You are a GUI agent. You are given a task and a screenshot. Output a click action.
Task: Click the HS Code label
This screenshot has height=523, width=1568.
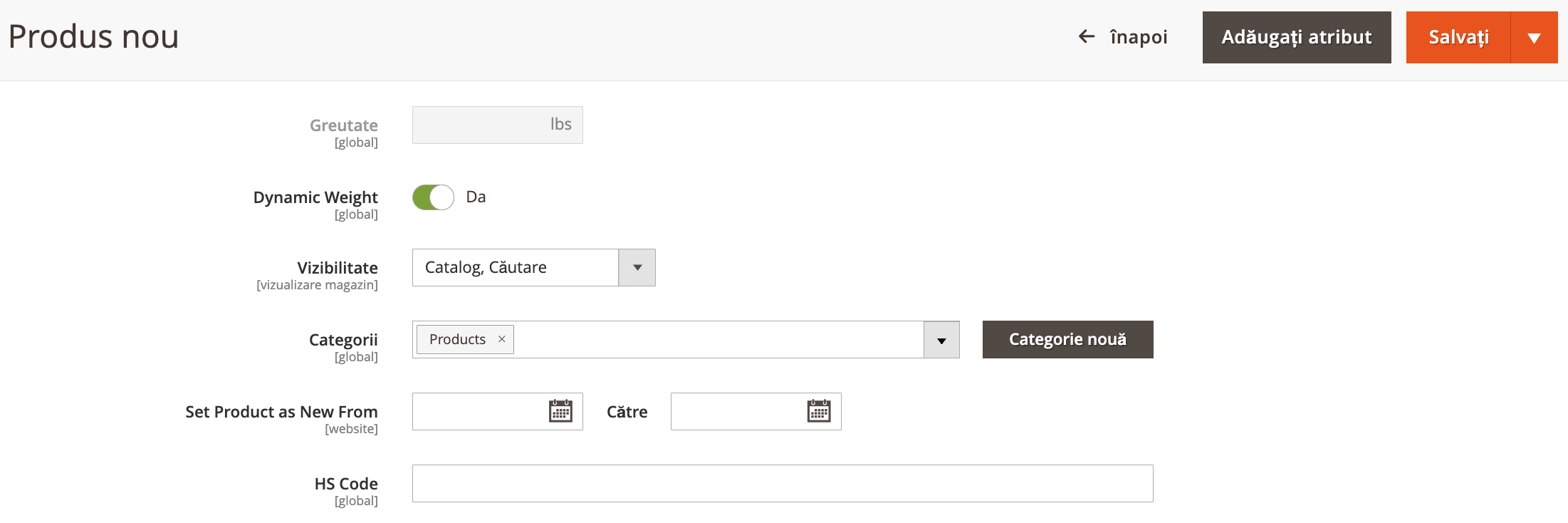tap(346, 483)
